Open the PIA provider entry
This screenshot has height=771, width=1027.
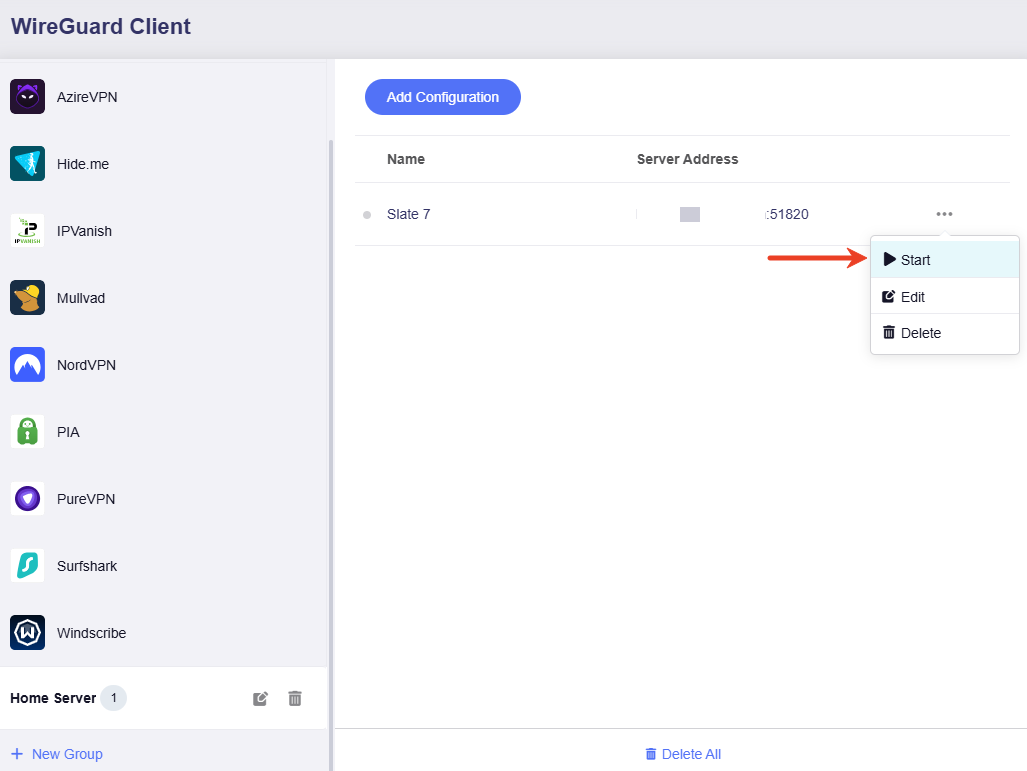[67, 431]
